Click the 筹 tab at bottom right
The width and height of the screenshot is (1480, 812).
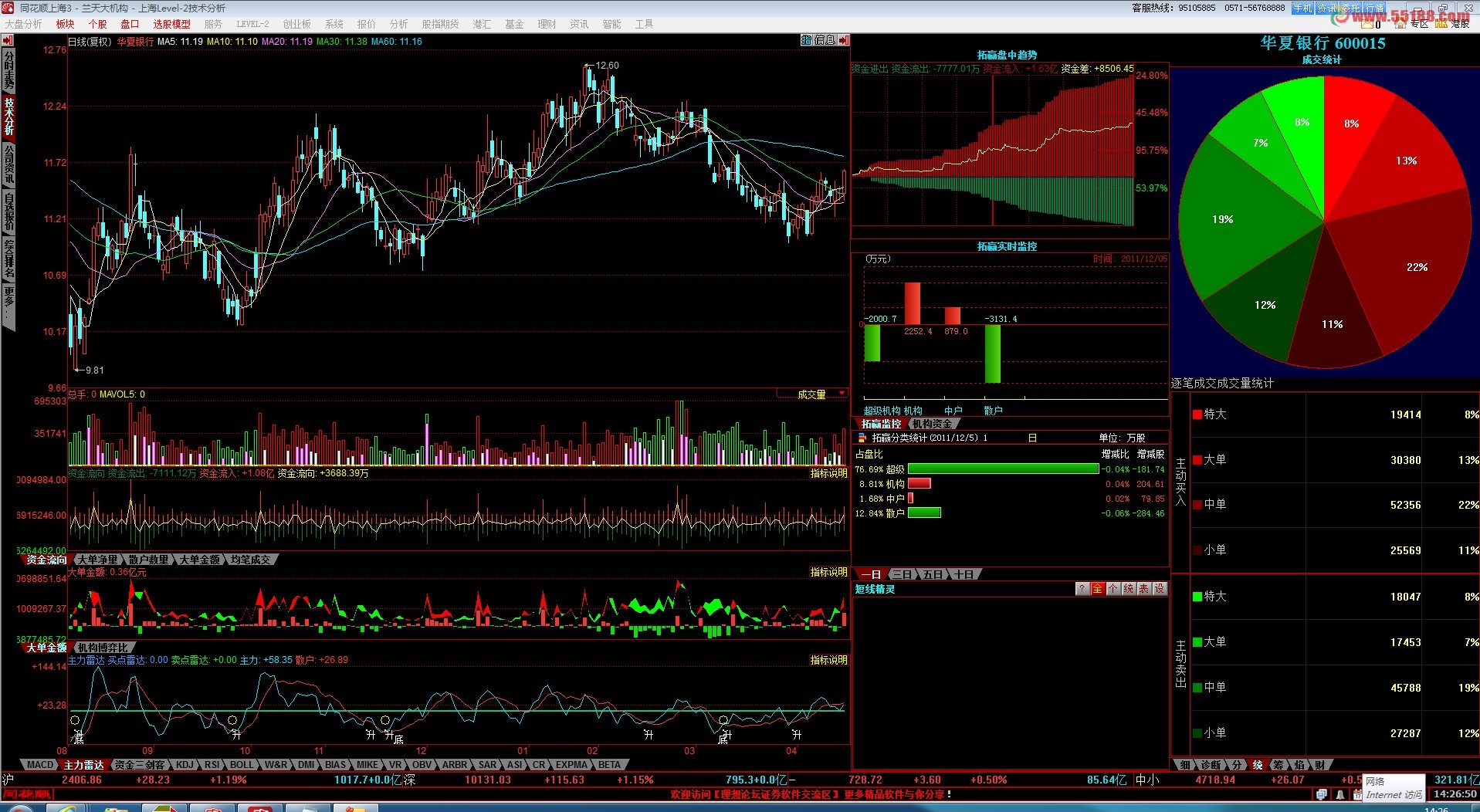pyautogui.click(x=1278, y=765)
